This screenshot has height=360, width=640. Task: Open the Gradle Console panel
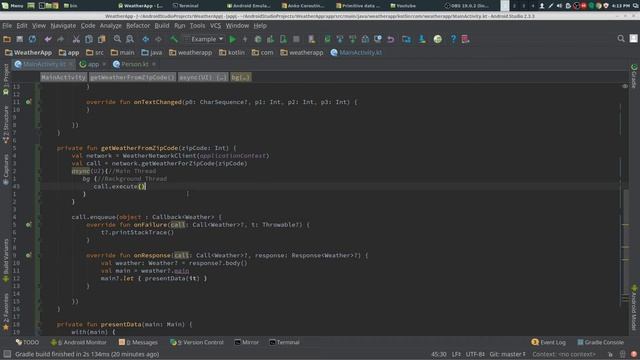(x=600, y=342)
